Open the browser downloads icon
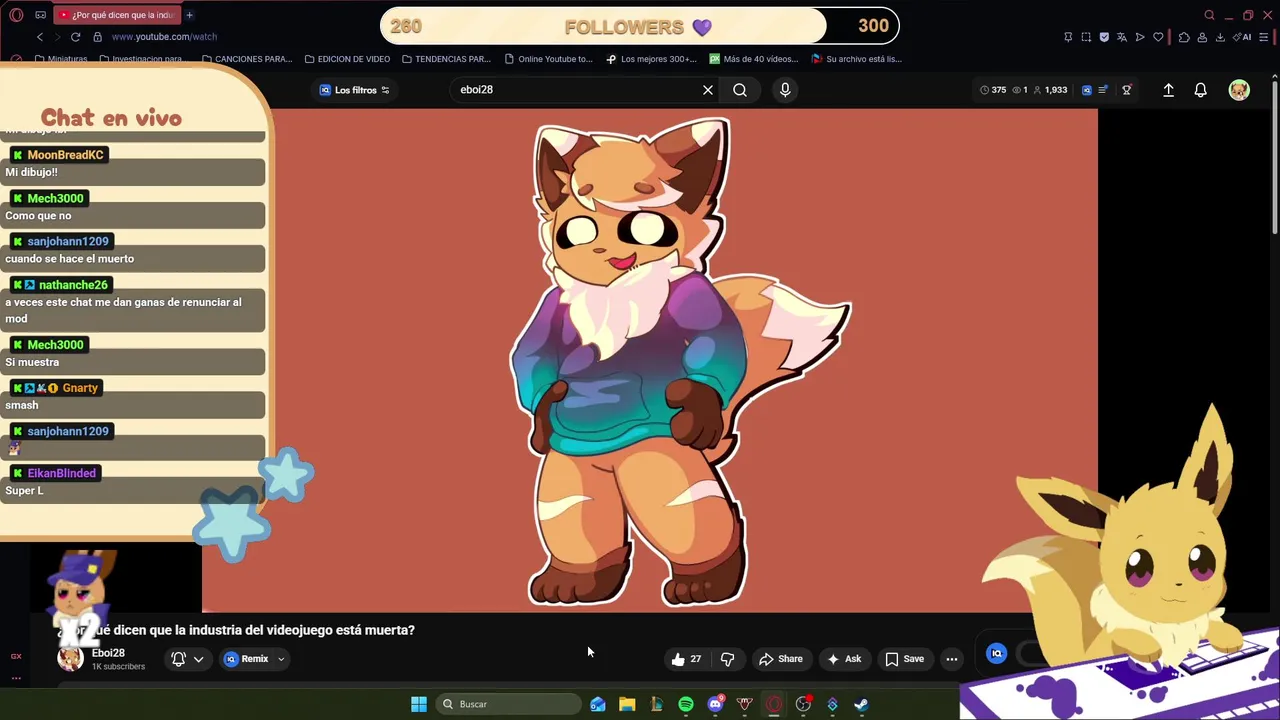 [x=1220, y=37]
